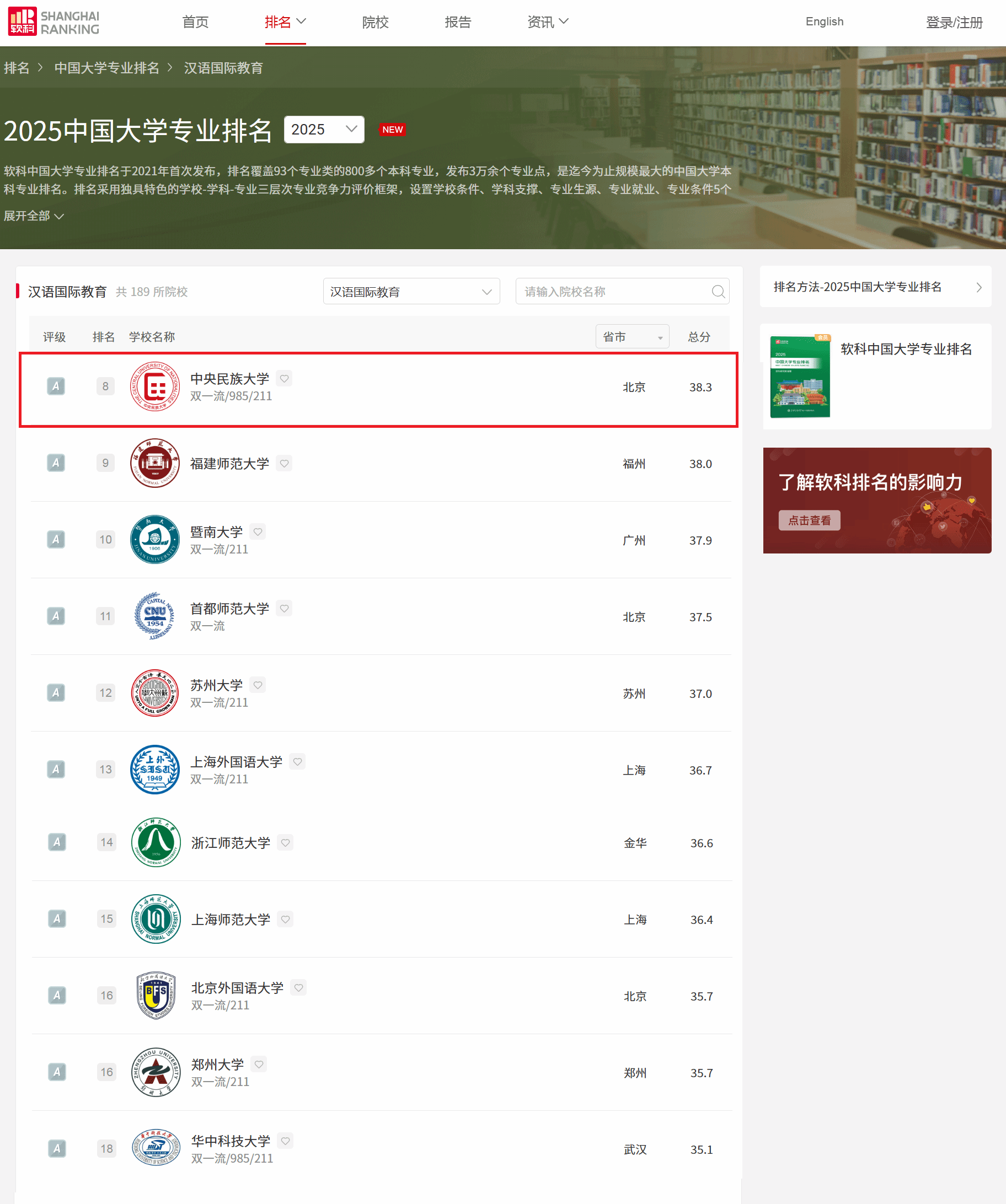The image size is (1006, 1204).
Task: Open the 省市 filter dropdown
Action: [632, 336]
